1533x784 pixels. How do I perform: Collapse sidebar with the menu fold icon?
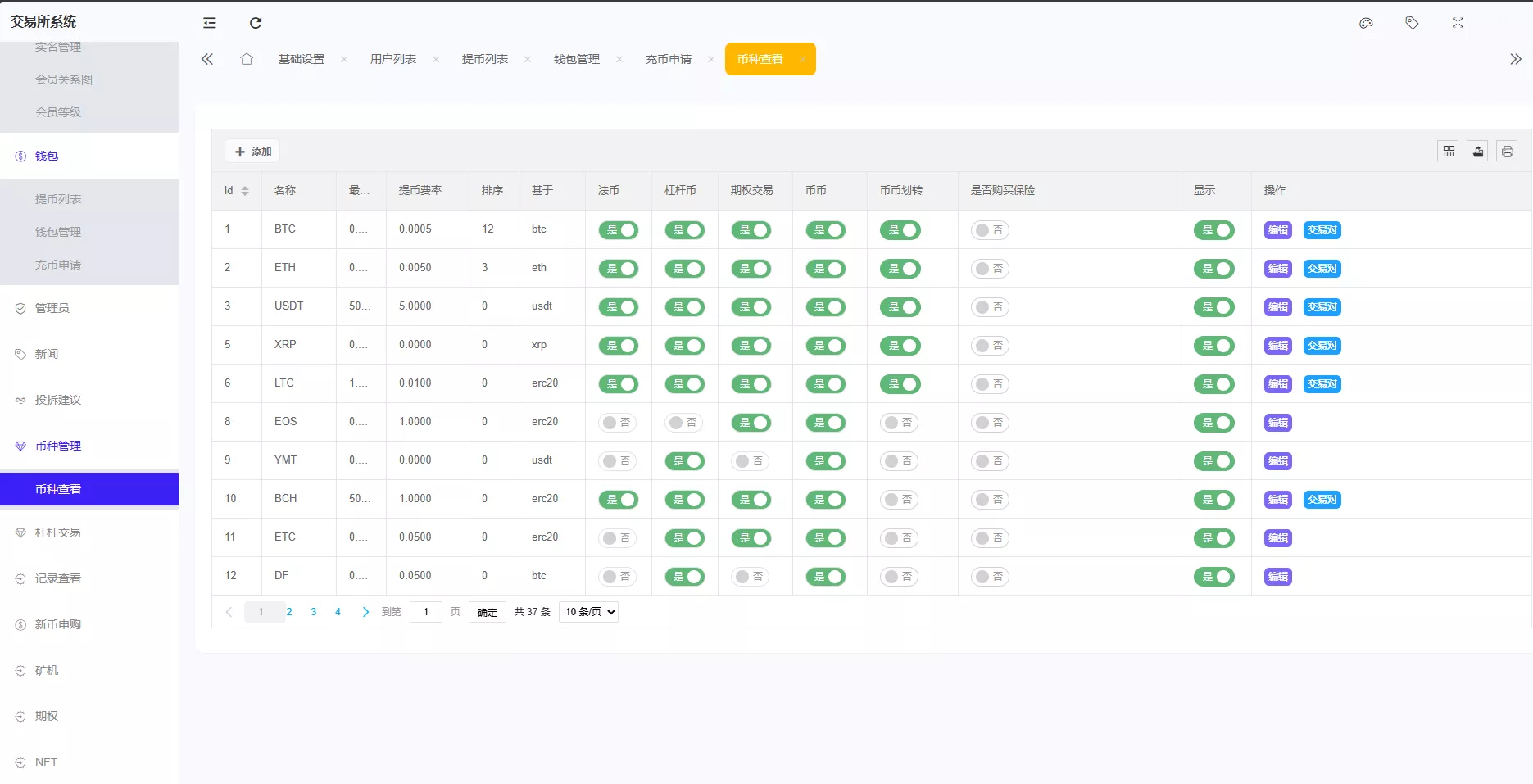pos(210,23)
